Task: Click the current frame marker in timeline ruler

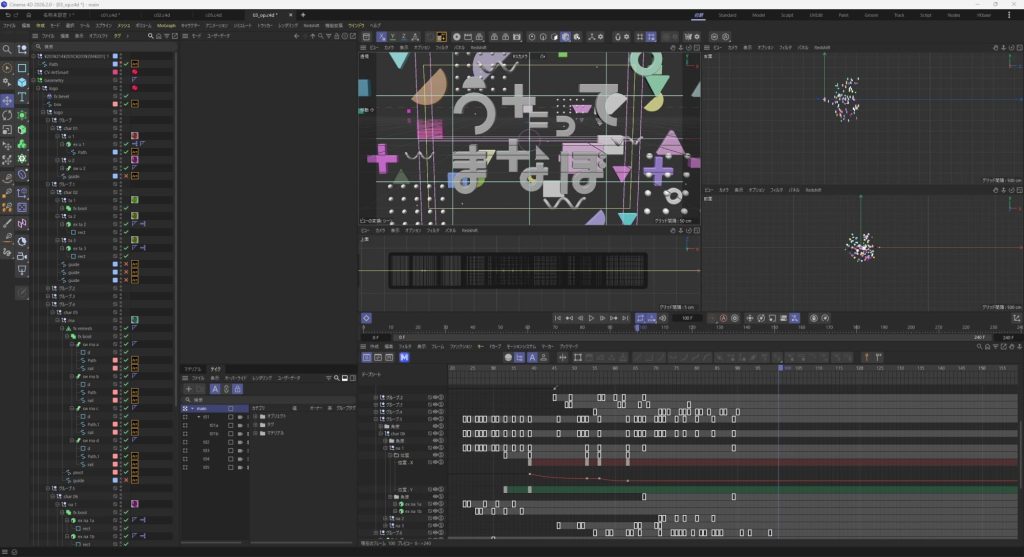Action: point(637,327)
